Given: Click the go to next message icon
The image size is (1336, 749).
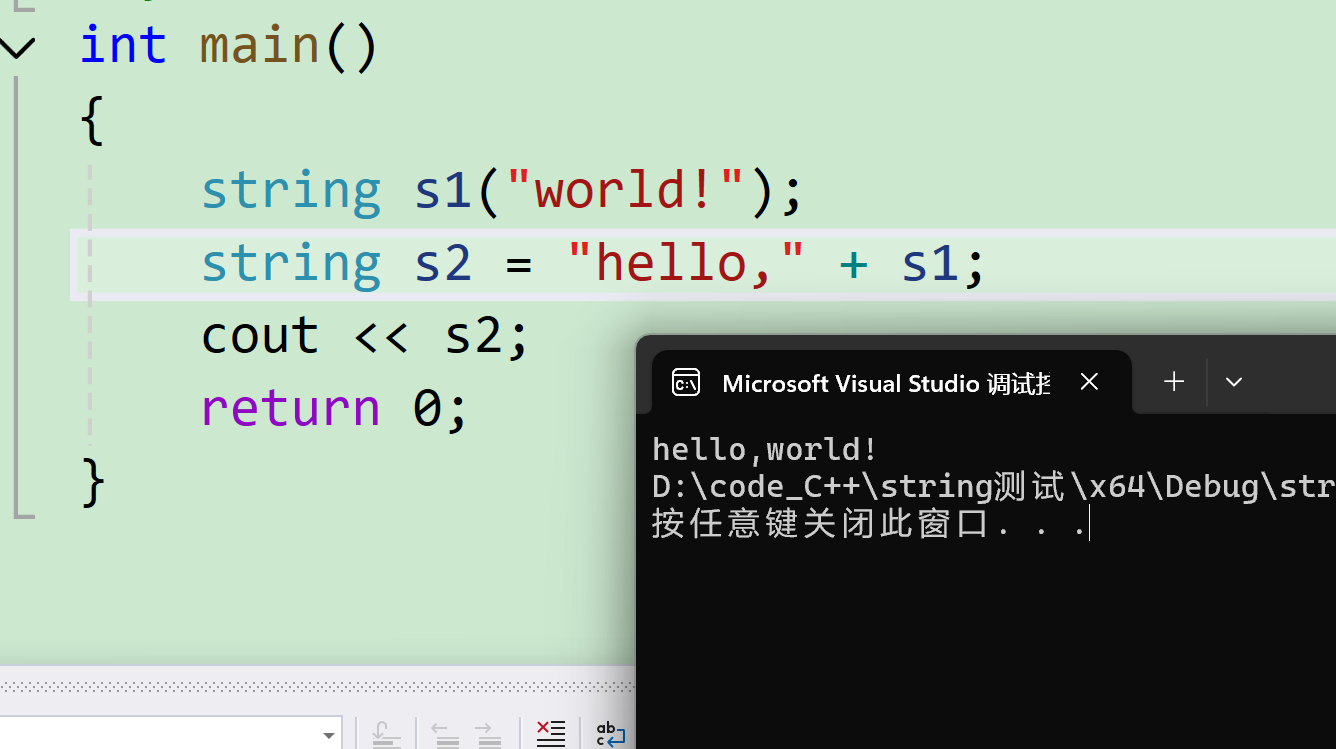Looking at the screenshot, I should point(489,733).
